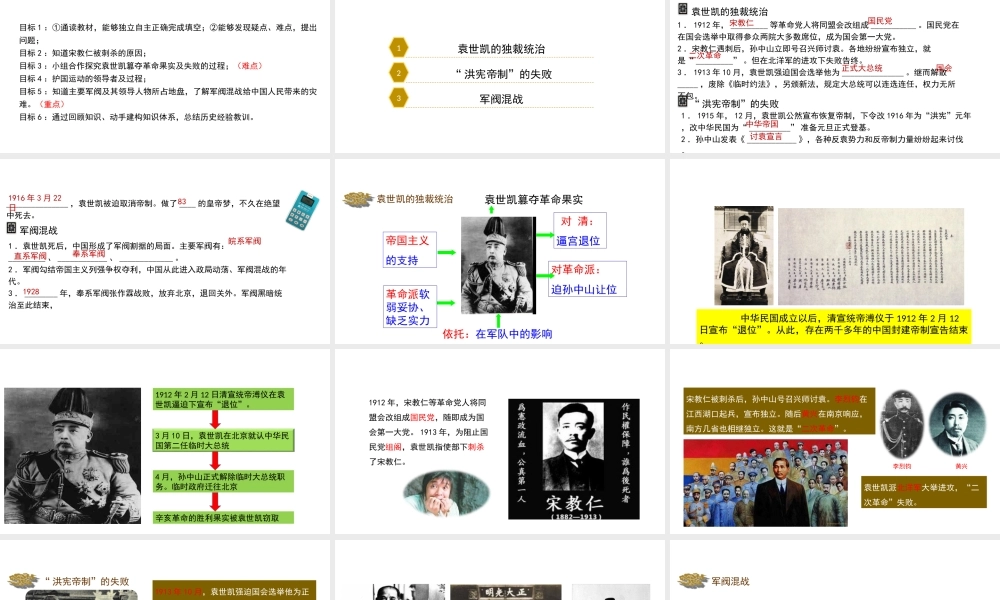Click red date 1916年3月22日
The image size is (1000, 600).
(35, 202)
